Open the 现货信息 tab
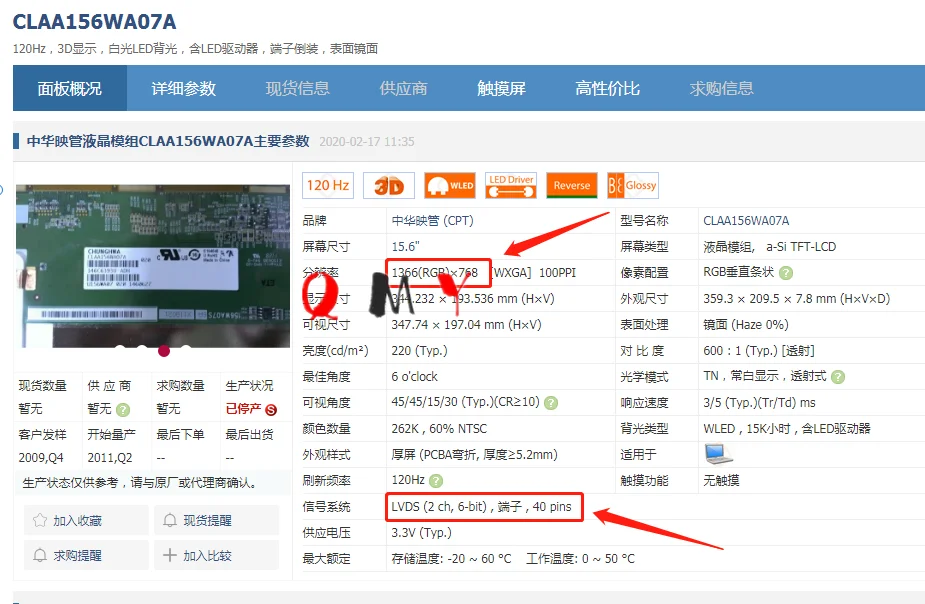The width and height of the screenshot is (925, 604). 297,88
